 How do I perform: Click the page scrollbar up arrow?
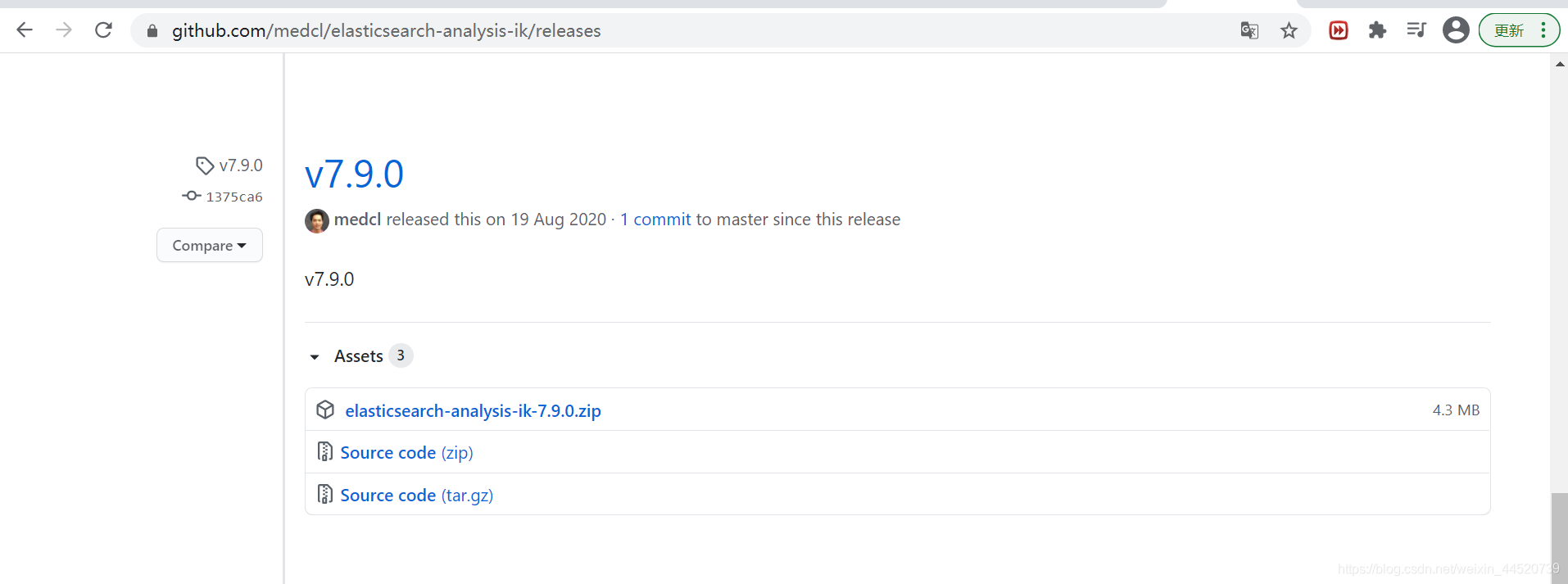[1560, 64]
